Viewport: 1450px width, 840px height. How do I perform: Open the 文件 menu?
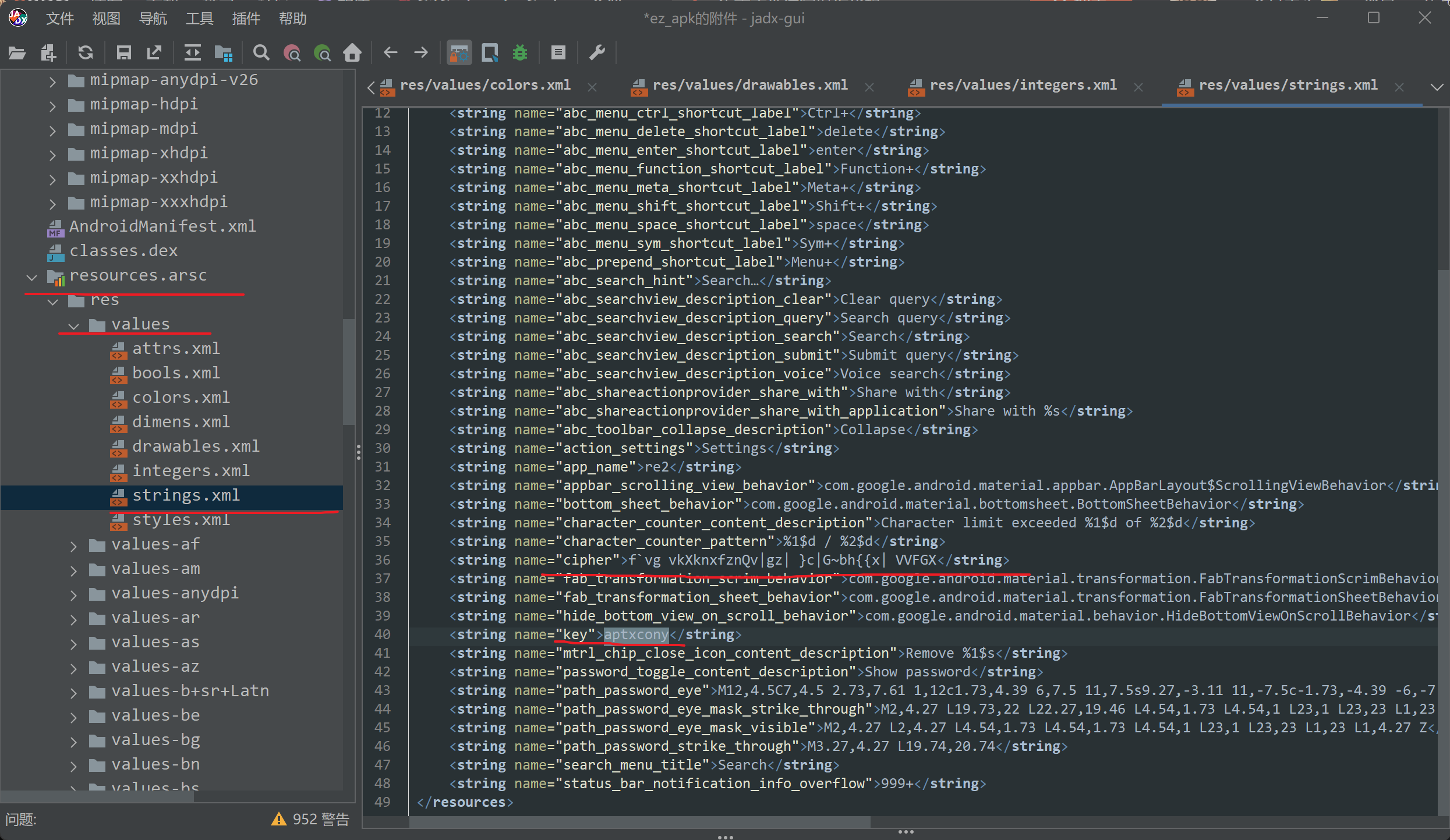(60, 19)
